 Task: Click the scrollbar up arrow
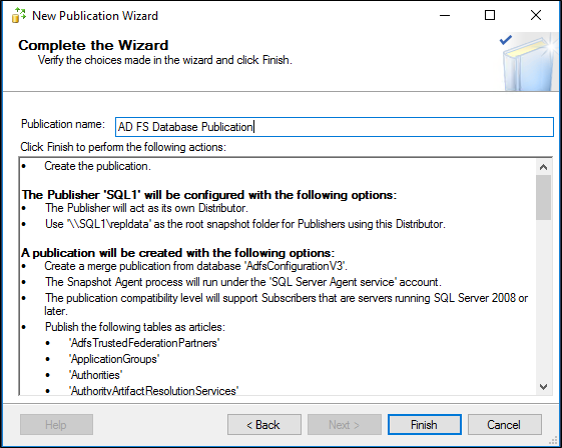543,167
